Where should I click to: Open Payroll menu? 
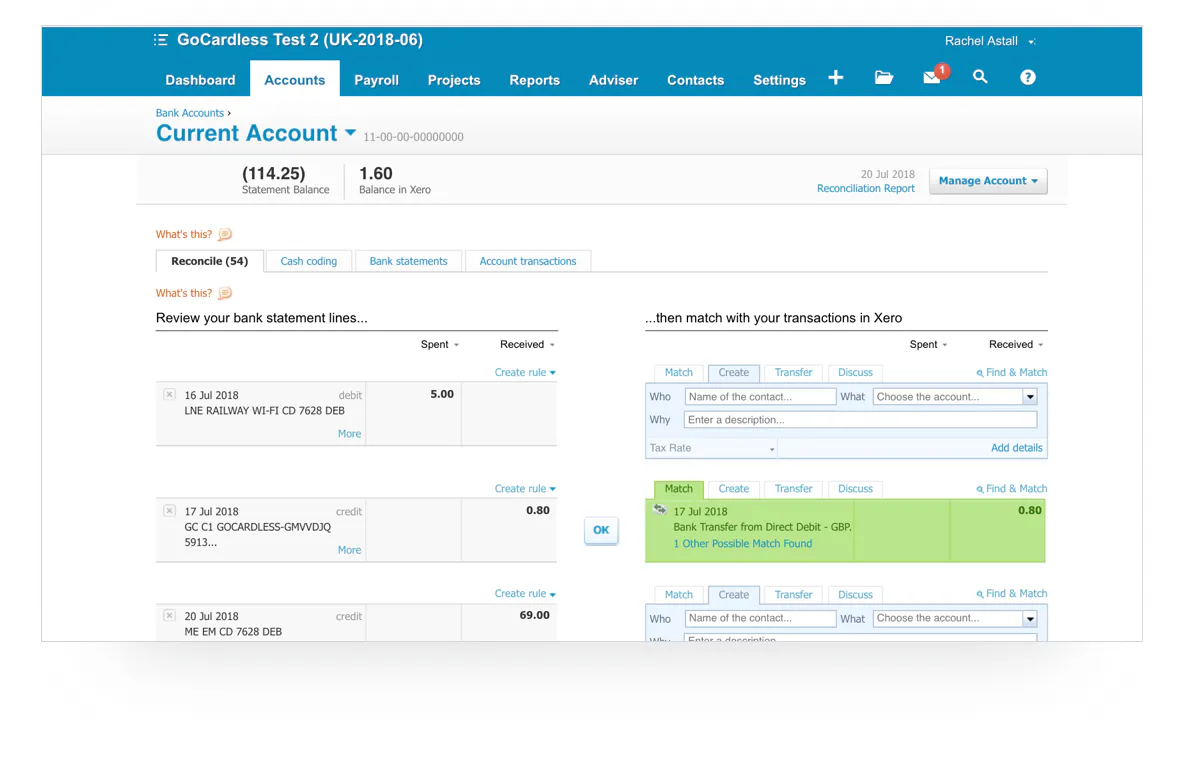tap(376, 80)
